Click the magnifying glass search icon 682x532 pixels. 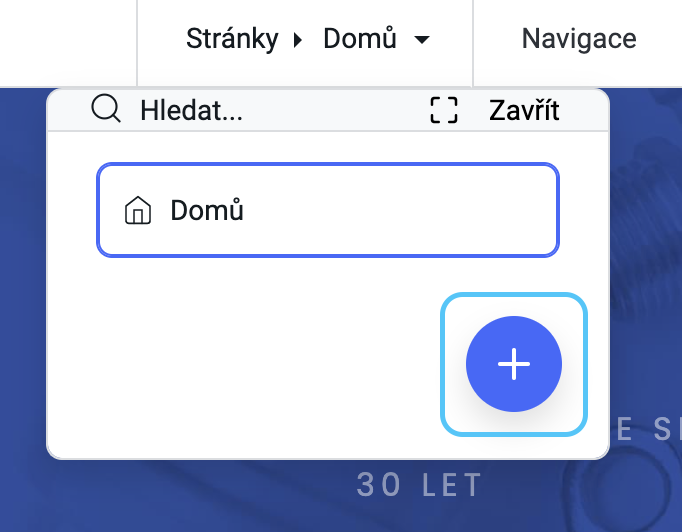tap(106, 109)
